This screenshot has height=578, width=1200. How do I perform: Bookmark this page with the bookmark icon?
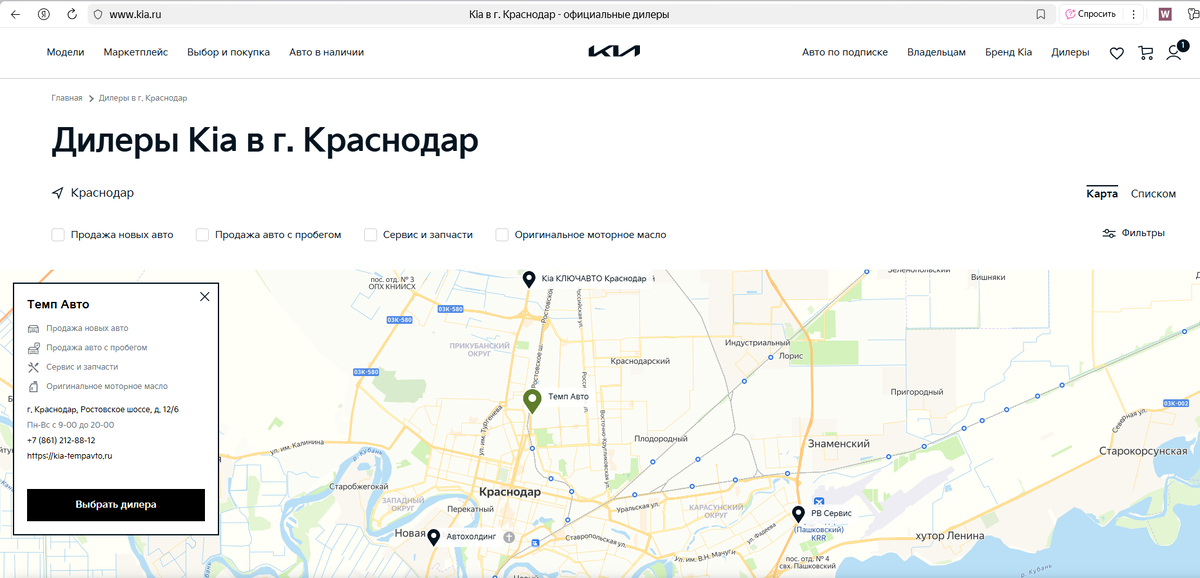[1041, 15]
